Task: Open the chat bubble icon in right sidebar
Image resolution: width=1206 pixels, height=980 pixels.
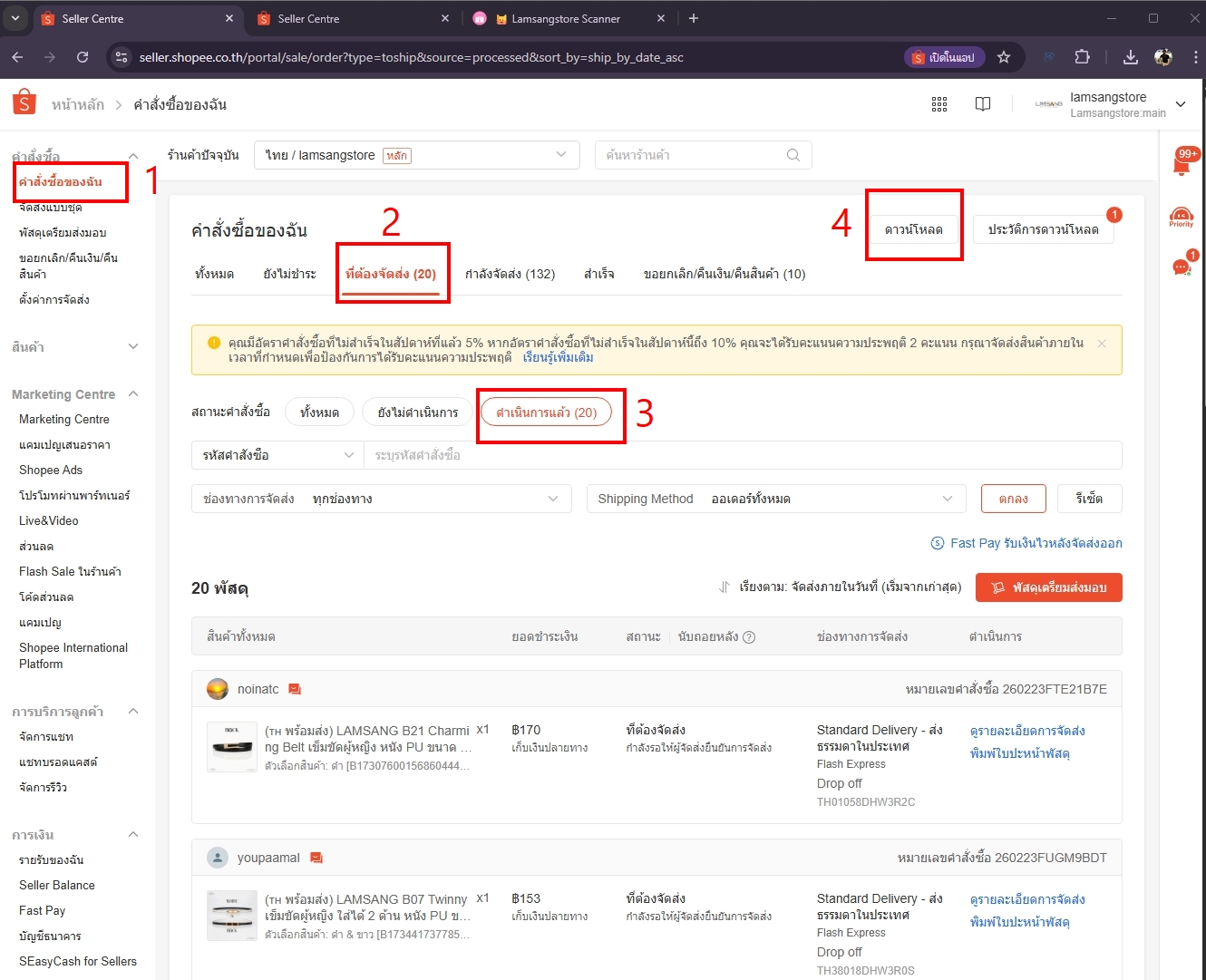Action: click(x=1182, y=266)
